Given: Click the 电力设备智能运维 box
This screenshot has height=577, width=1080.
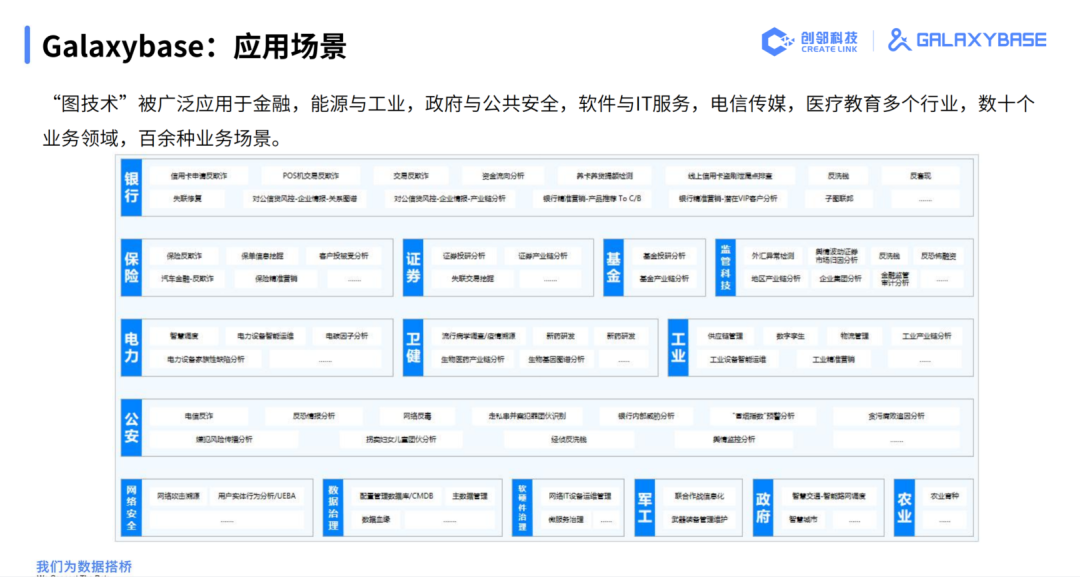Looking at the screenshot, I should click(265, 337).
